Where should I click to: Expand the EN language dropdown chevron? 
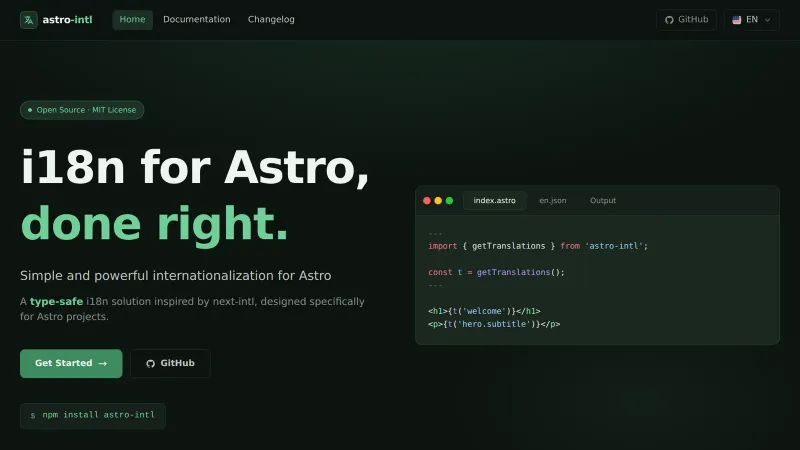tap(768, 20)
